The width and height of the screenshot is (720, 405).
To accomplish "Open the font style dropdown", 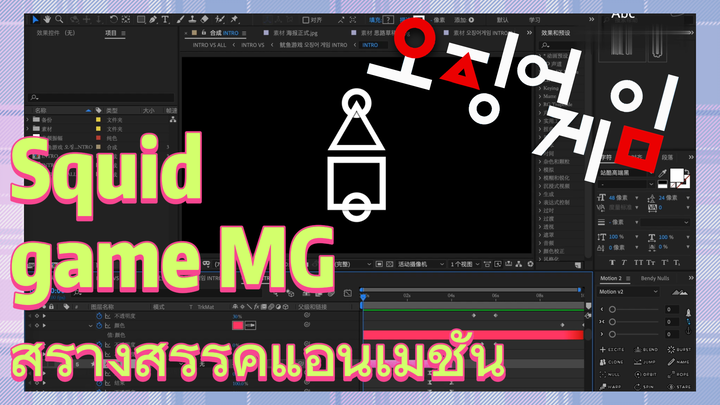I will 627,184.
